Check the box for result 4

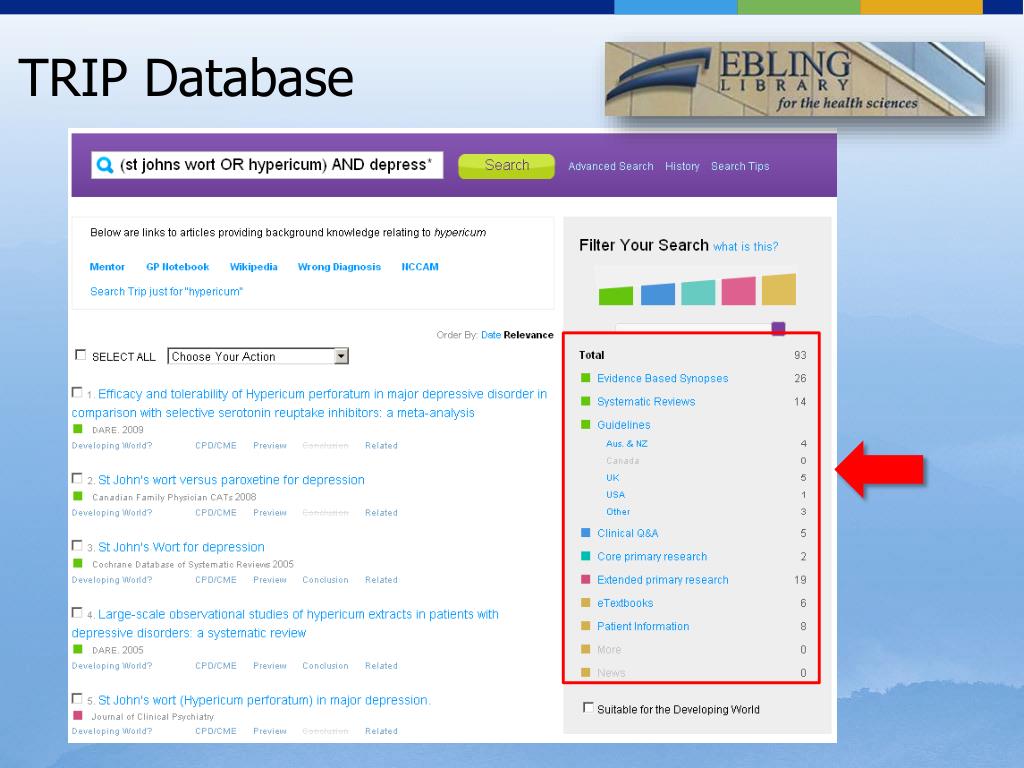77,613
